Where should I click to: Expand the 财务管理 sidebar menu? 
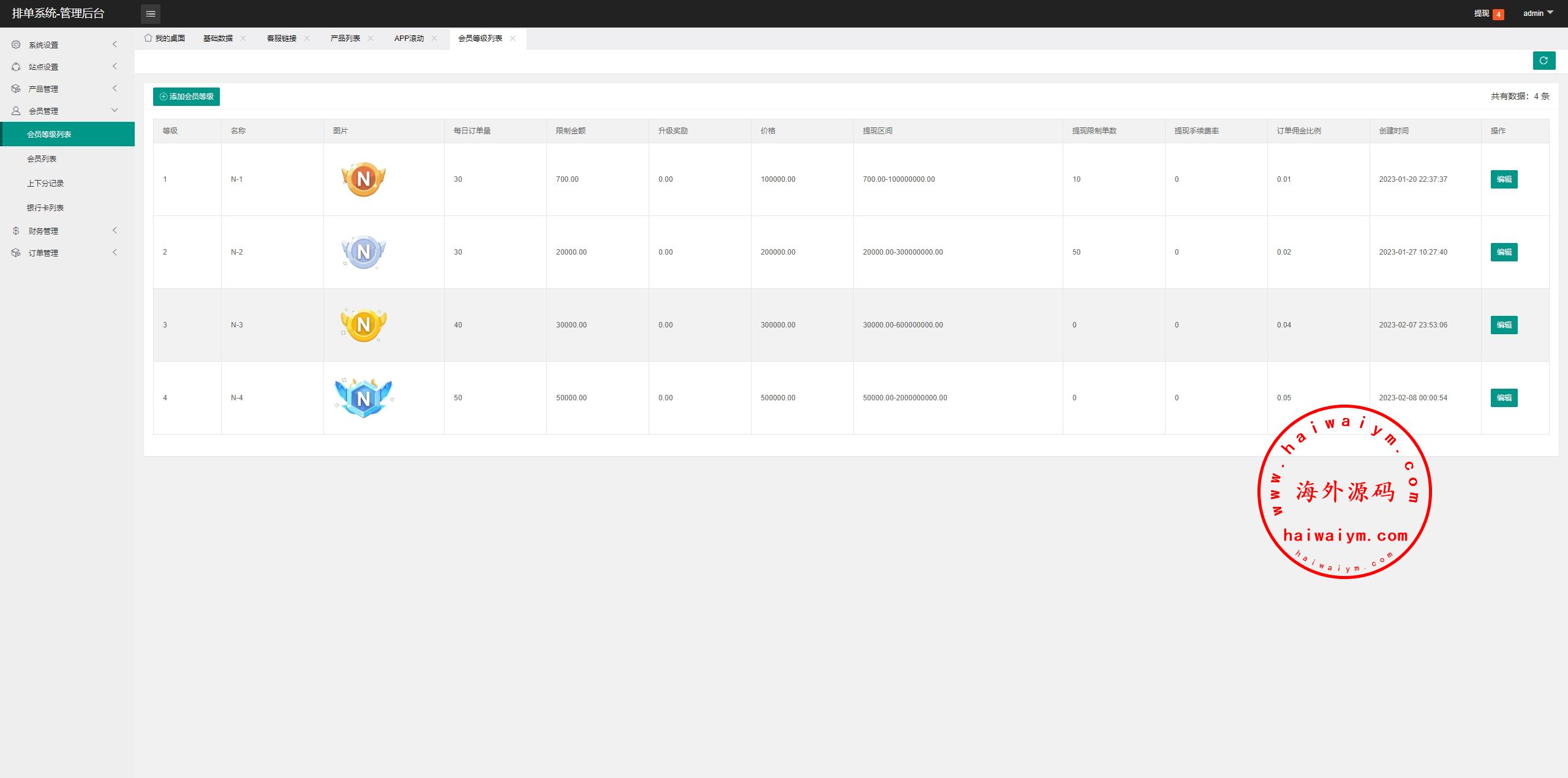[x=43, y=231]
